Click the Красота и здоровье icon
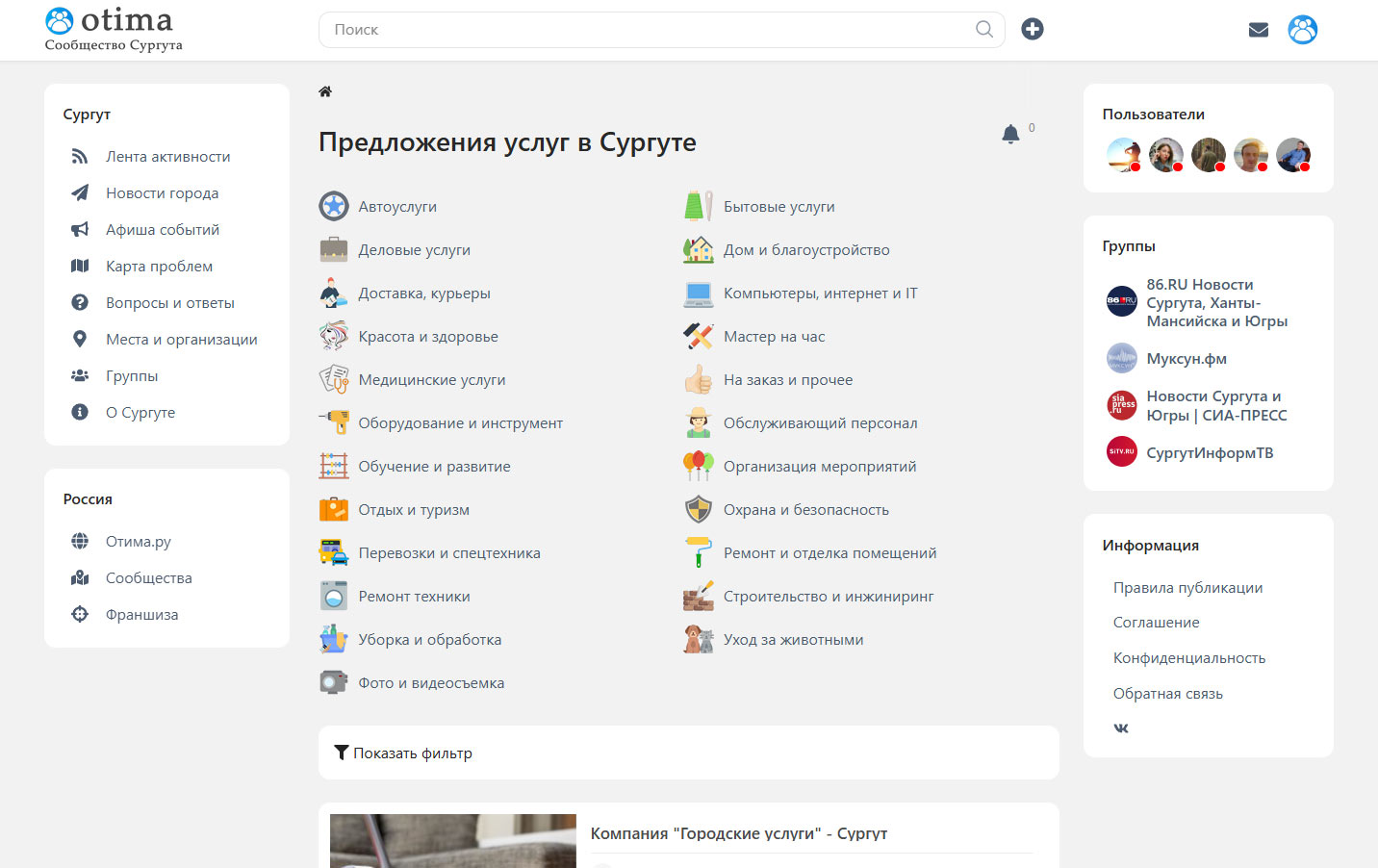This screenshot has width=1378, height=868. (x=334, y=336)
